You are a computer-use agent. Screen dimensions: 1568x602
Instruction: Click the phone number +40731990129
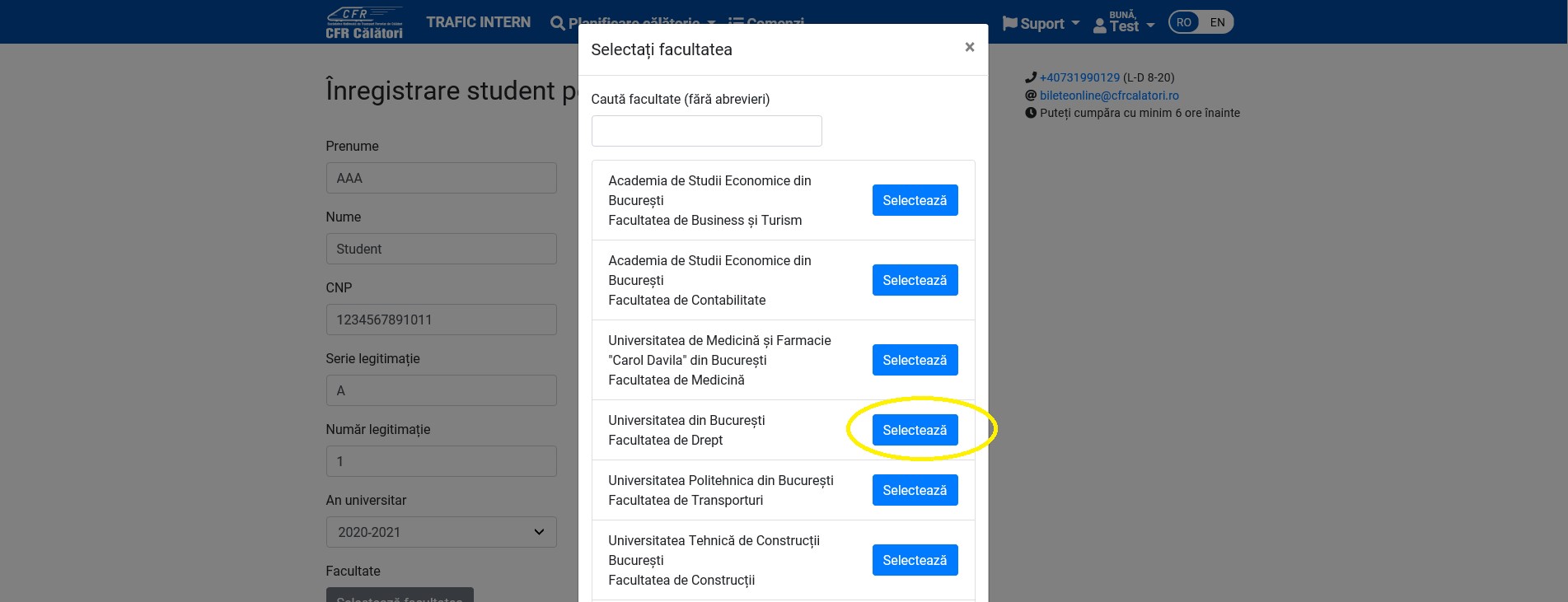[x=1079, y=77]
